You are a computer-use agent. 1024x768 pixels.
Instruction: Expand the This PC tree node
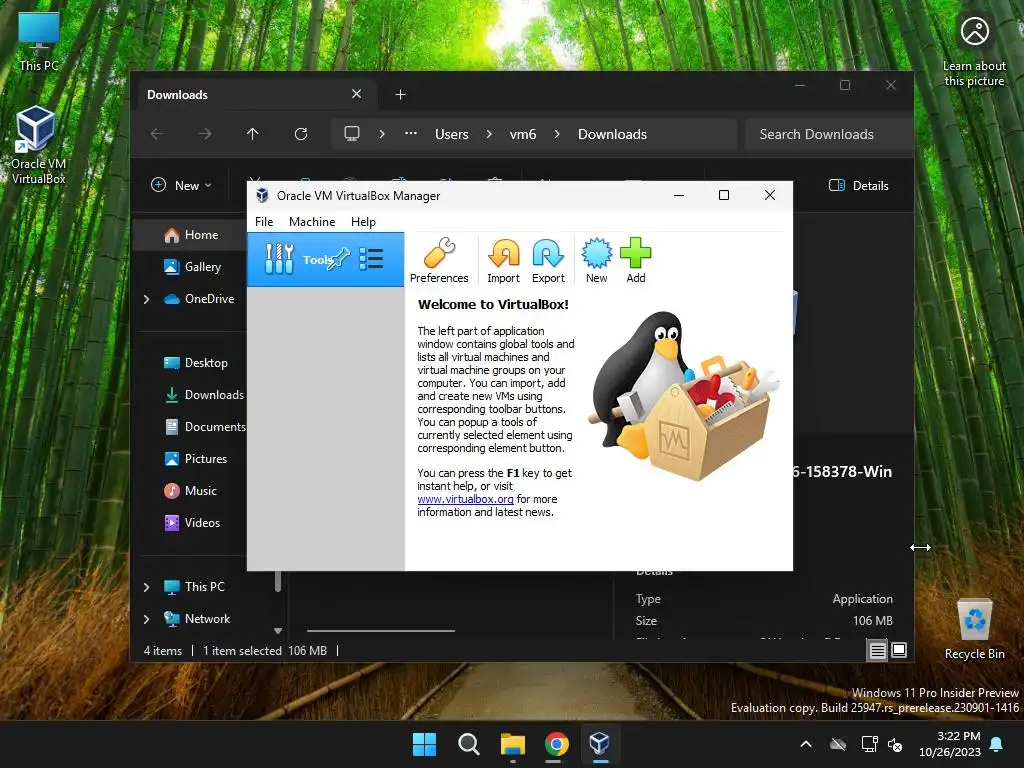click(146, 587)
